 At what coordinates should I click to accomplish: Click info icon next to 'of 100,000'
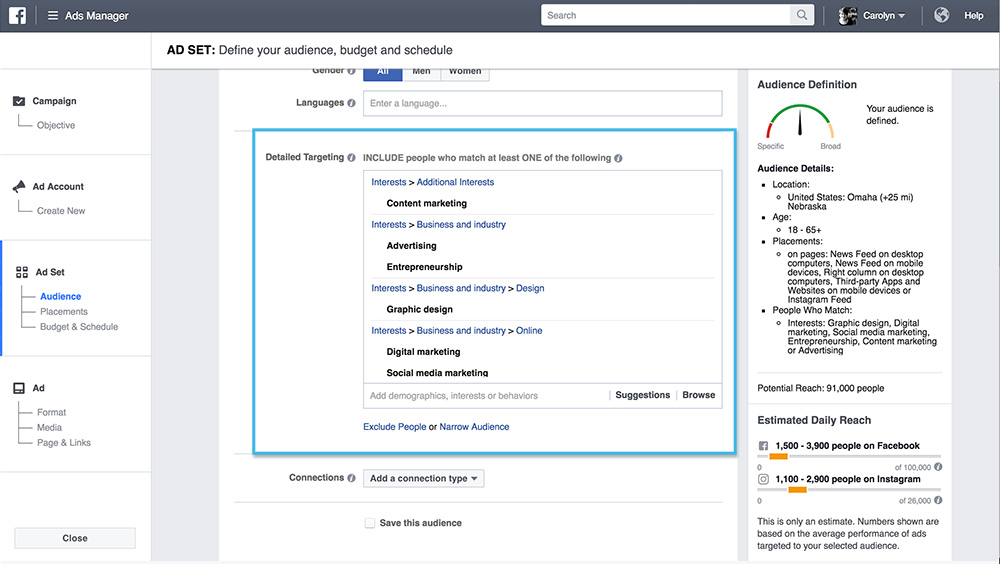click(x=938, y=467)
